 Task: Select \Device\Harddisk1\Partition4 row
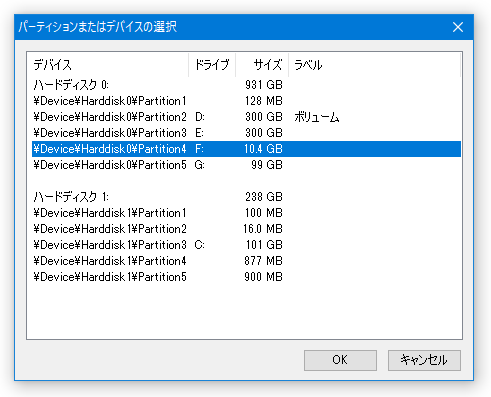246,261
